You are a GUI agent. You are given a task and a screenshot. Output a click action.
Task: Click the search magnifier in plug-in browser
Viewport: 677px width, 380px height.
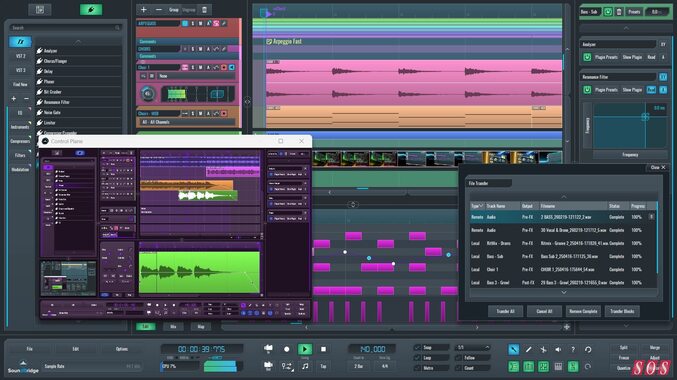click(x=117, y=28)
